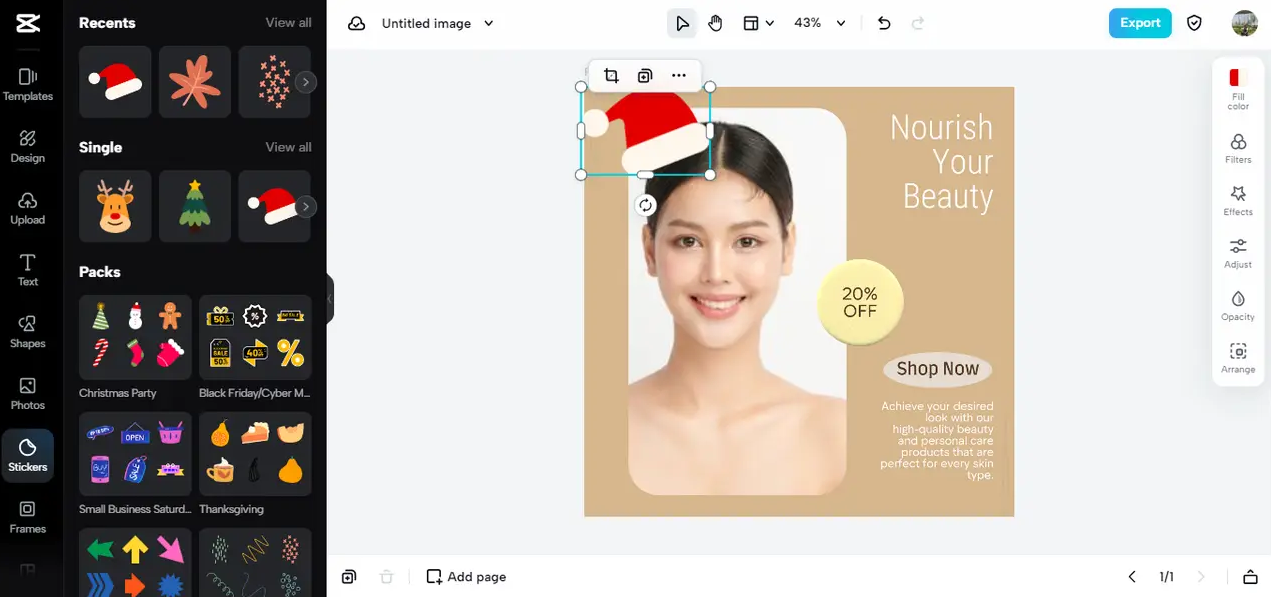Open the layout options dropdown
The width and height of the screenshot is (1271, 597).
tap(758, 23)
